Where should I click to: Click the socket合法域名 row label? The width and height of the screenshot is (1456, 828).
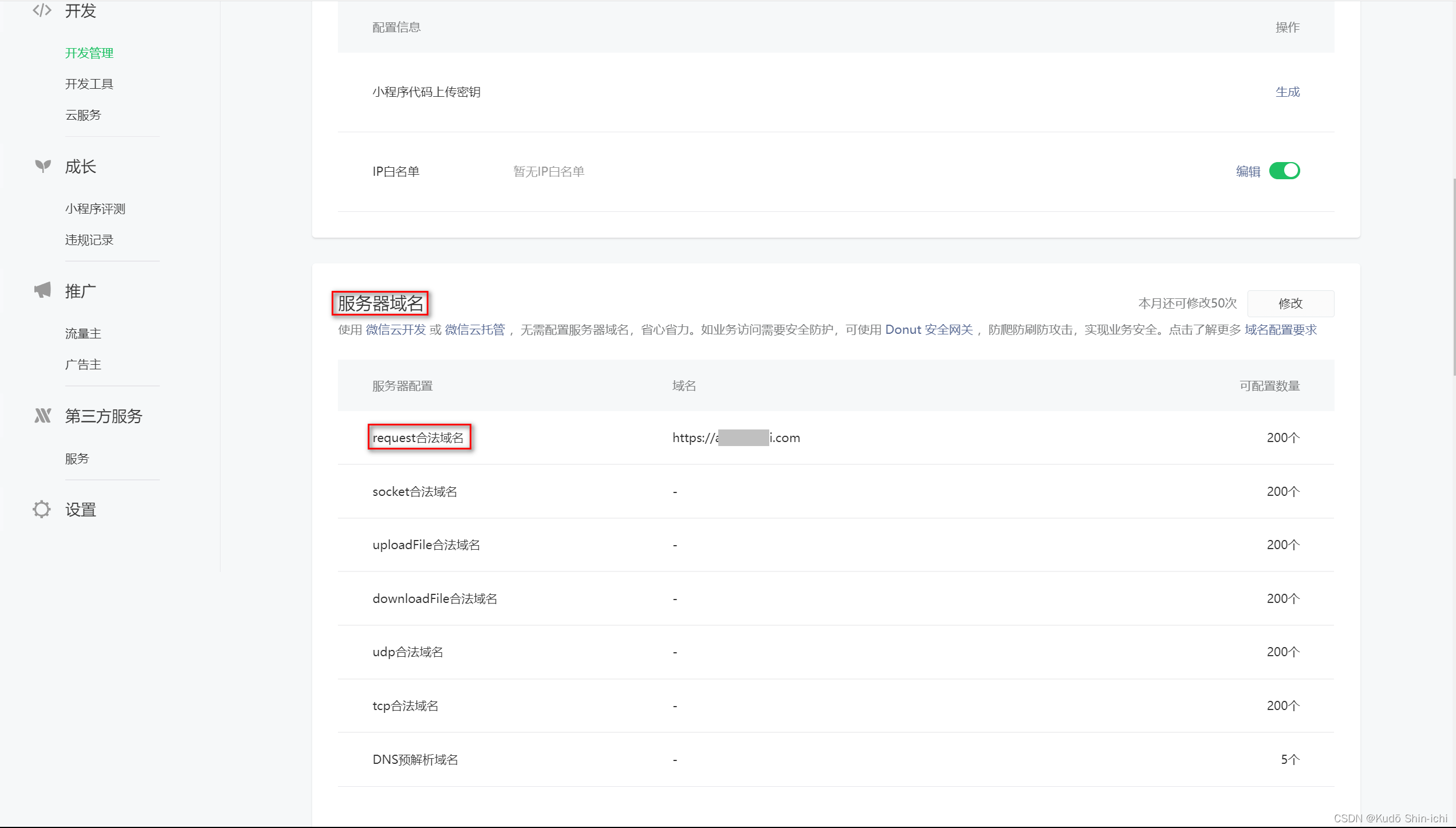pos(415,492)
